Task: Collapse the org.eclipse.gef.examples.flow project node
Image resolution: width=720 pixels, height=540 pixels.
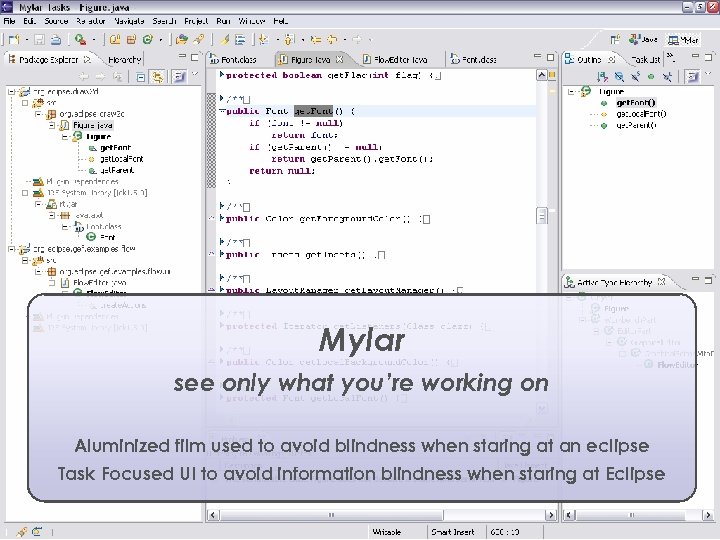Action: click(11, 249)
